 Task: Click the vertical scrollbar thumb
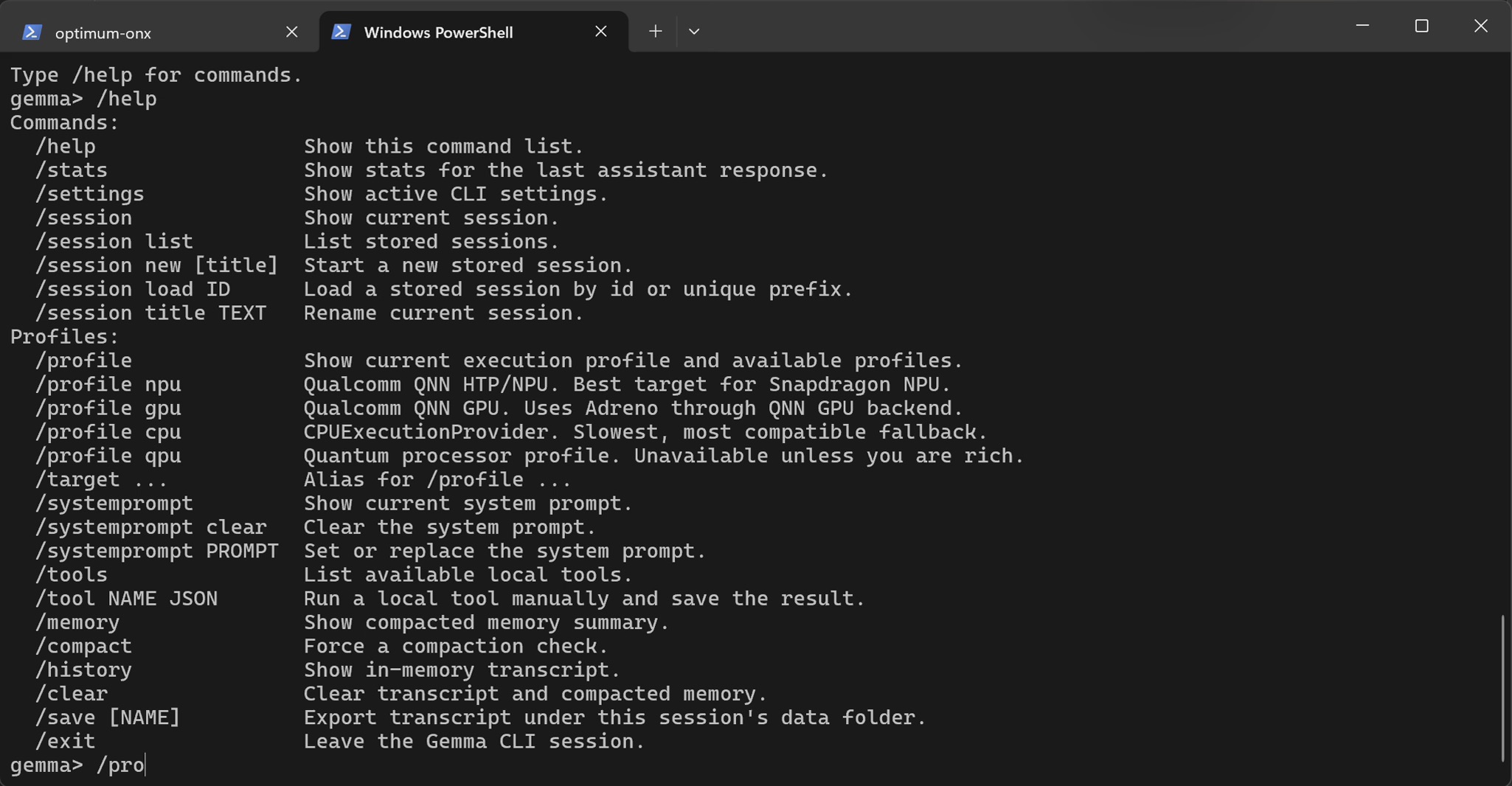pos(1502,687)
